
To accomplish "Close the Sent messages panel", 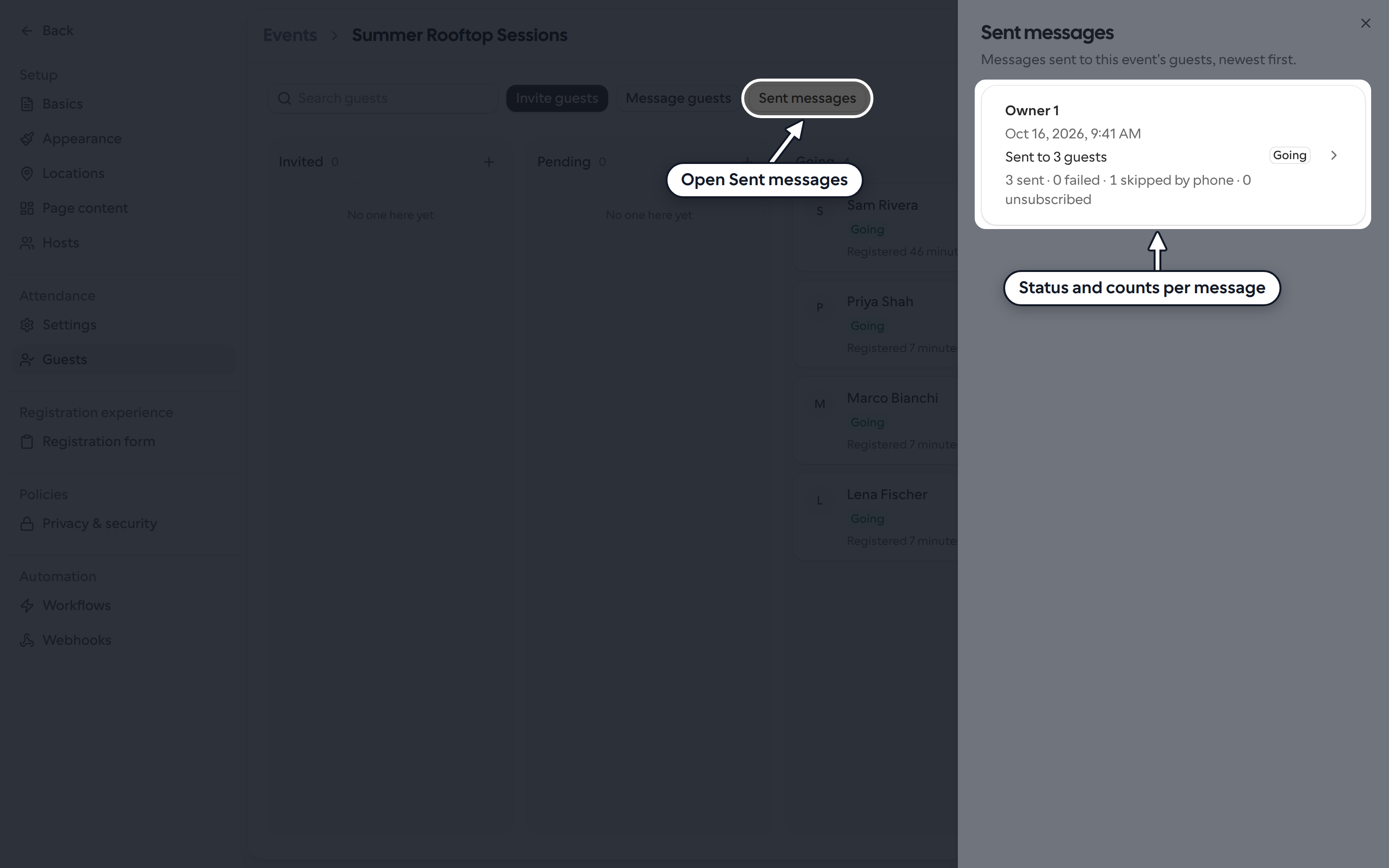I will click(1365, 23).
